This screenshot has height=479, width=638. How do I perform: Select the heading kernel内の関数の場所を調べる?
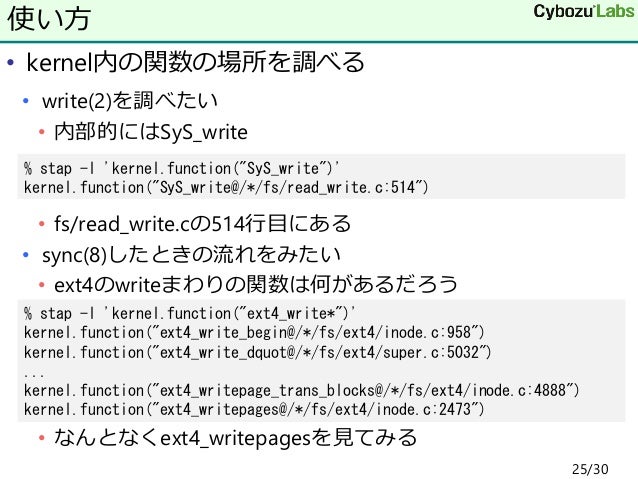coord(195,62)
